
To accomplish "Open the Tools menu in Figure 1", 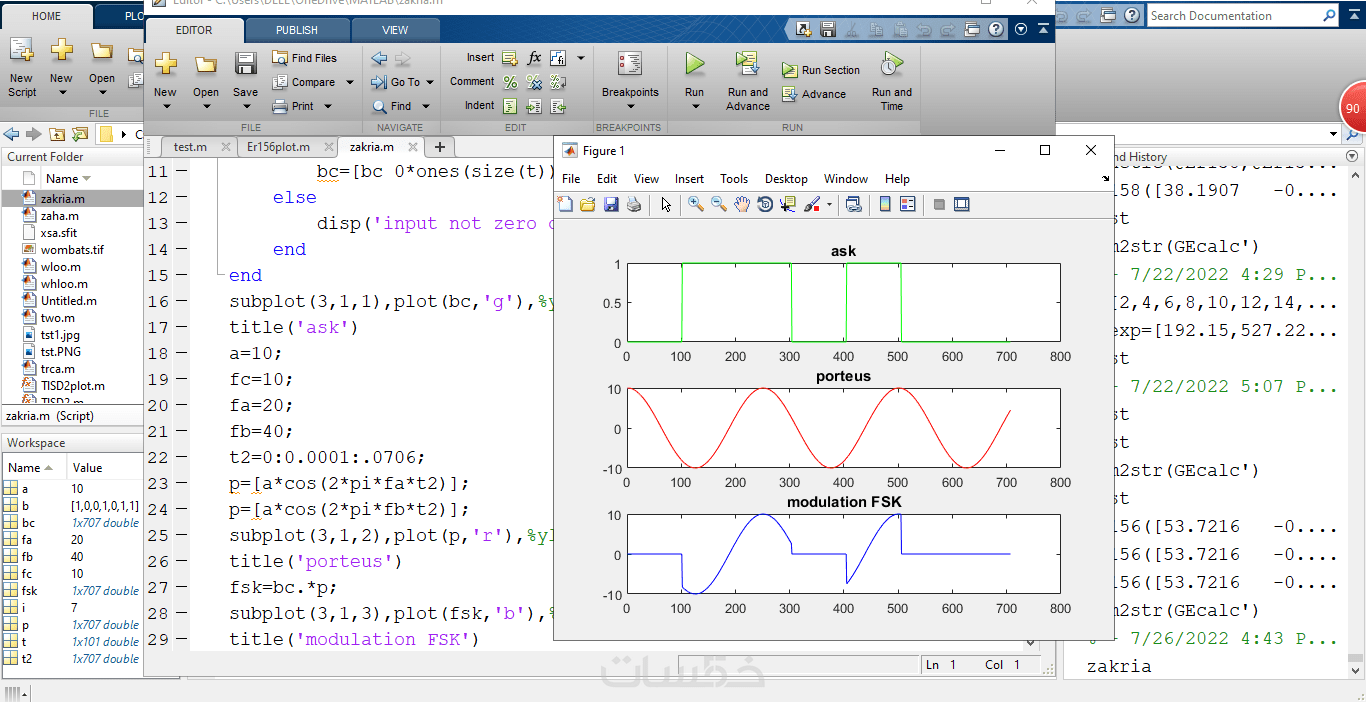I will (x=733, y=179).
